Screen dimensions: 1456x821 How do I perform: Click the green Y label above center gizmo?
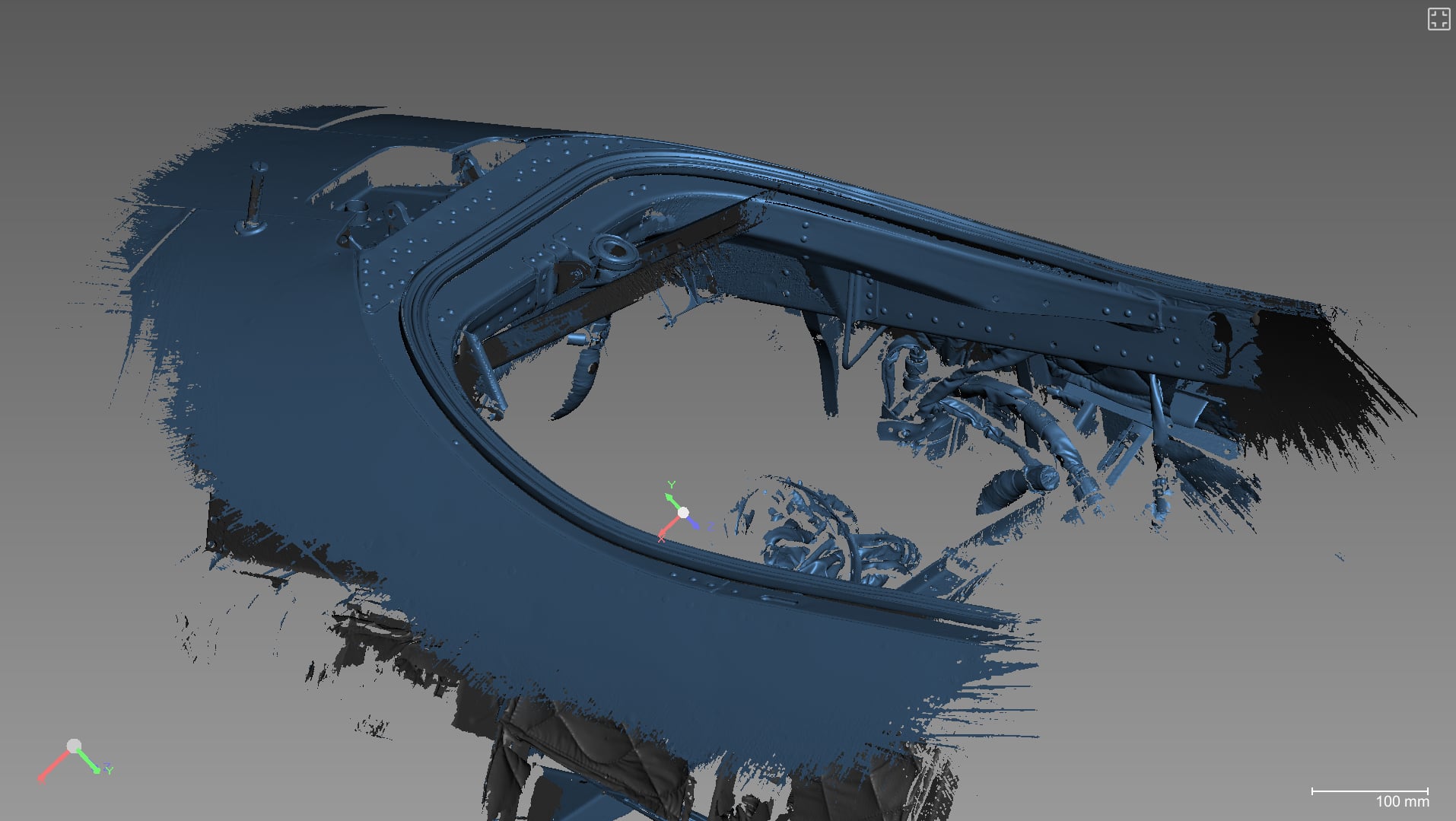pyautogui.click(x=671, y=485)
